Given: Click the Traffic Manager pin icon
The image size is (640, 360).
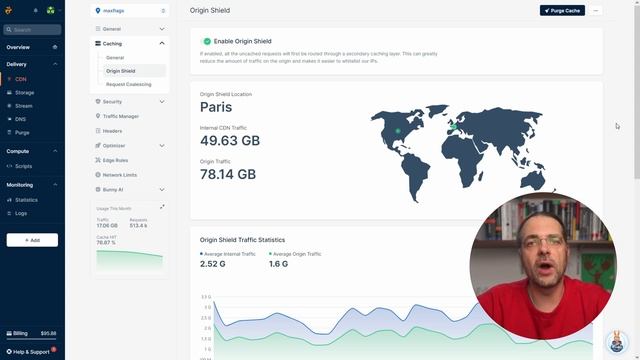Looking at the screenshot, I should coord(98,116).
